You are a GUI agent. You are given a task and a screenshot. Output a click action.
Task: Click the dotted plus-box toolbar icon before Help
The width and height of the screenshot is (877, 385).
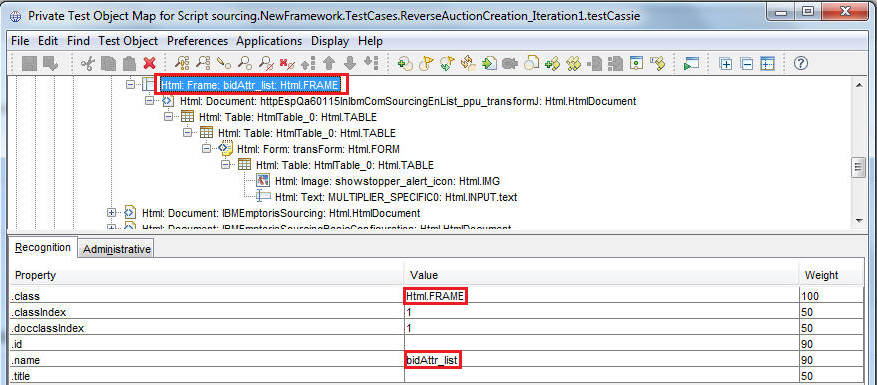(x=767, y=64)
